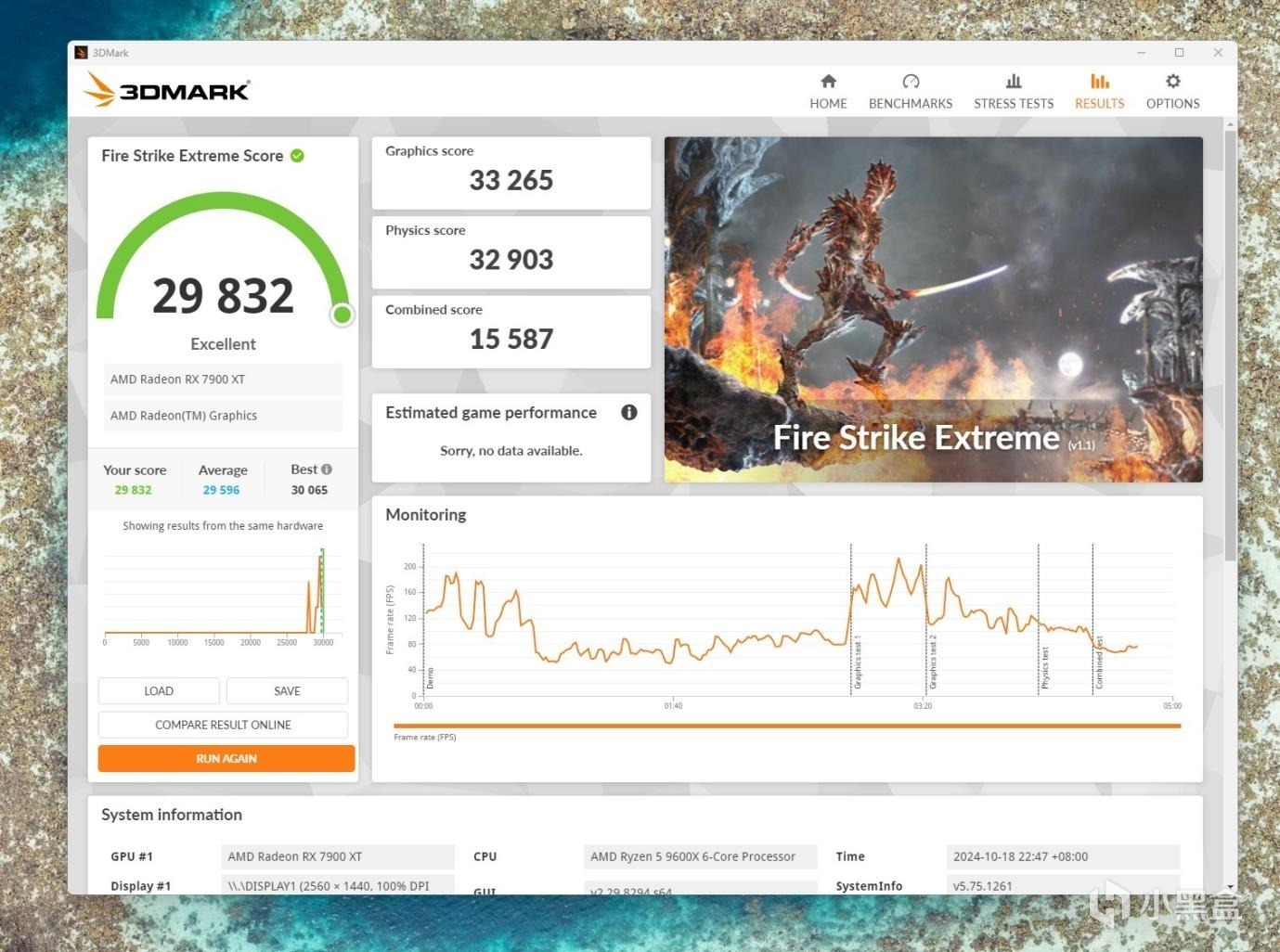This screenshot has height=952, width=1280.
Task: Minimize the 3DMark window
Action: tap(1142, 53)
